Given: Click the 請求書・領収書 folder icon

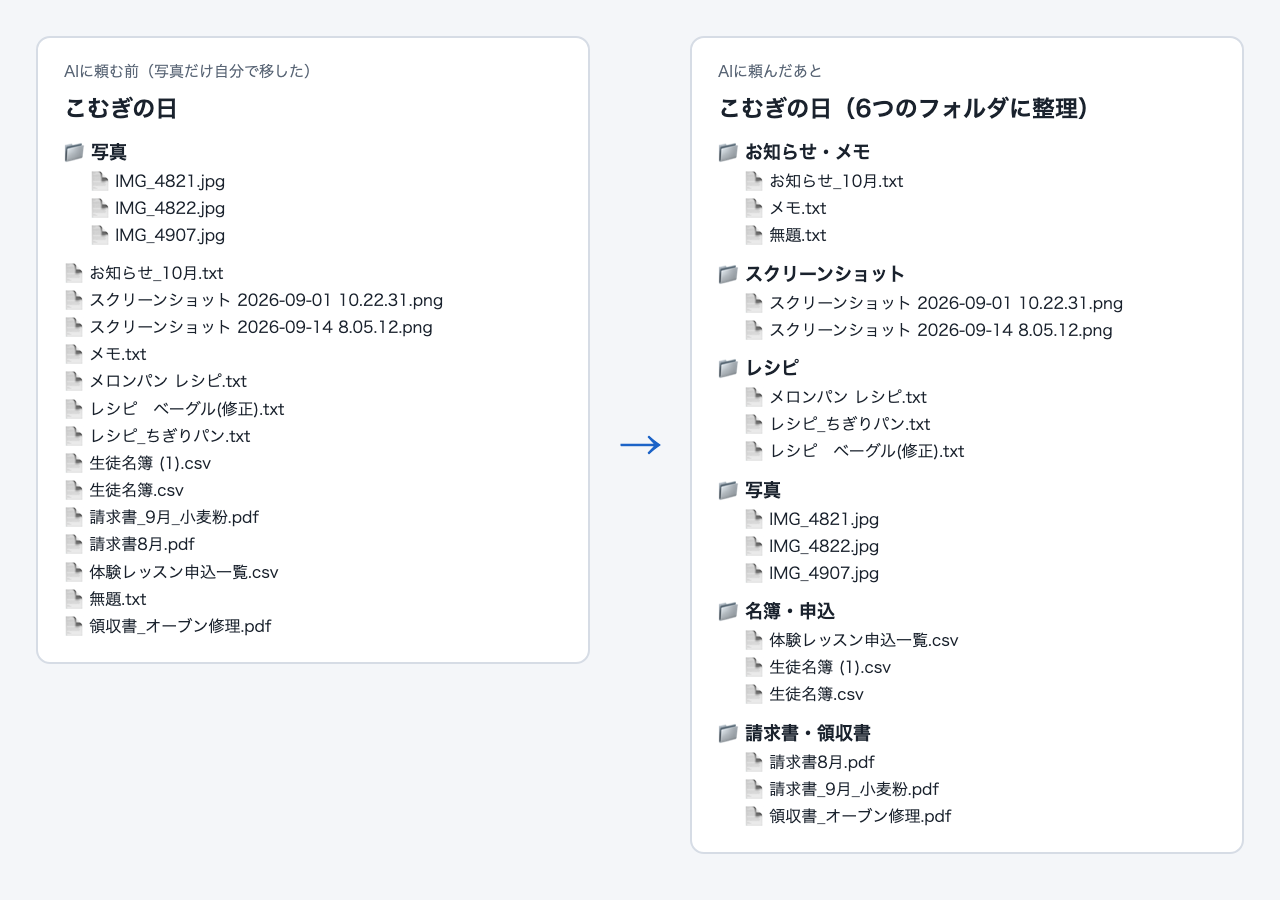Looking at the screenshot, I should pyautogui.click(x=728, y=733).
